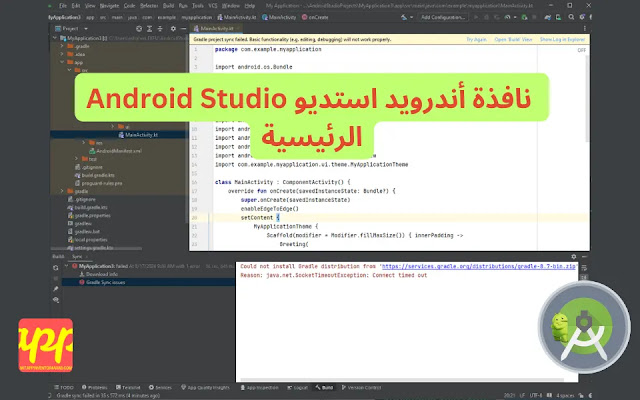Open the Window menu
The image size is (640, 400).
click(x=231, y=6)
